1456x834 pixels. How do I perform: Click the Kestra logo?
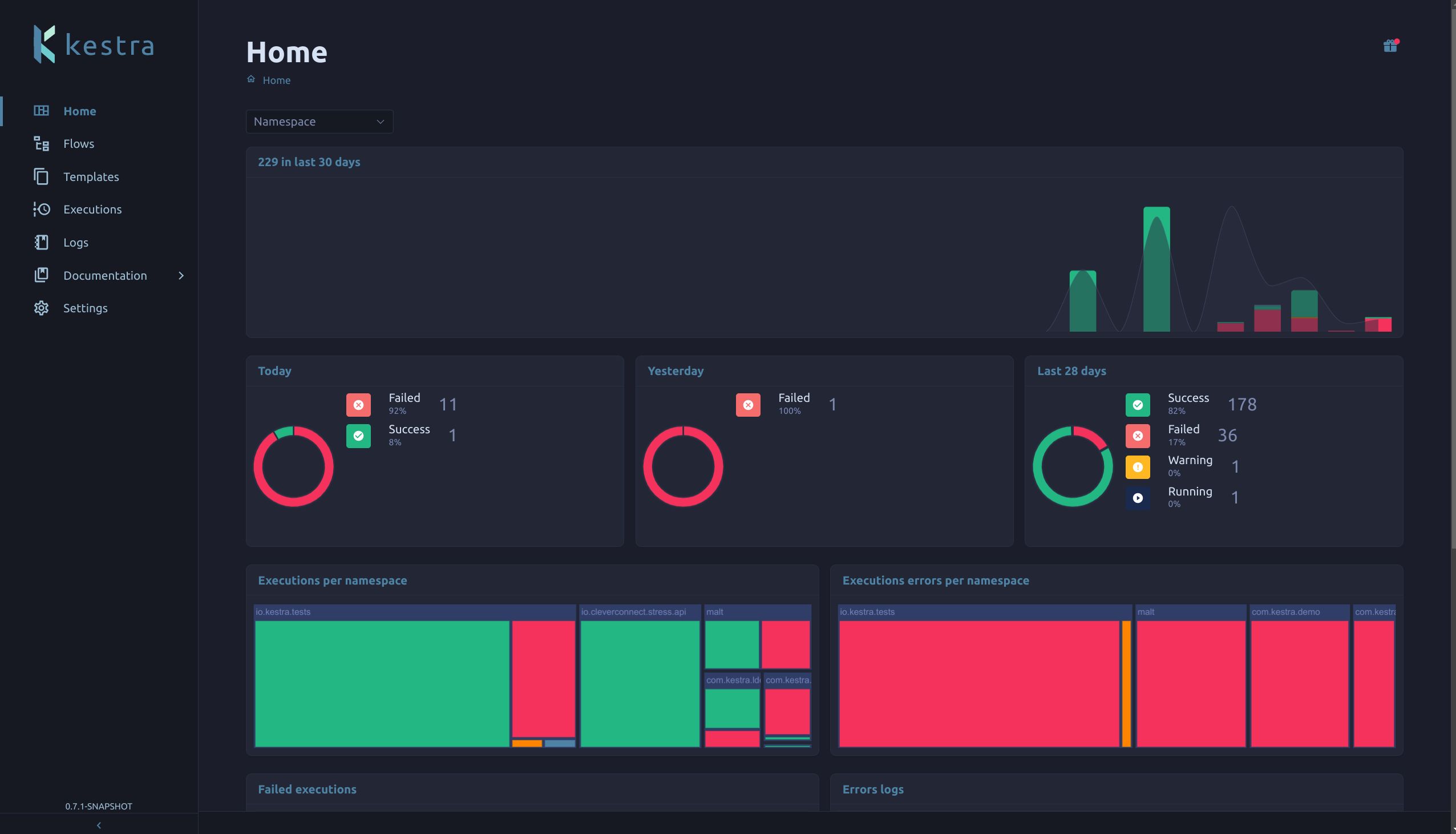tap(94, 44)
